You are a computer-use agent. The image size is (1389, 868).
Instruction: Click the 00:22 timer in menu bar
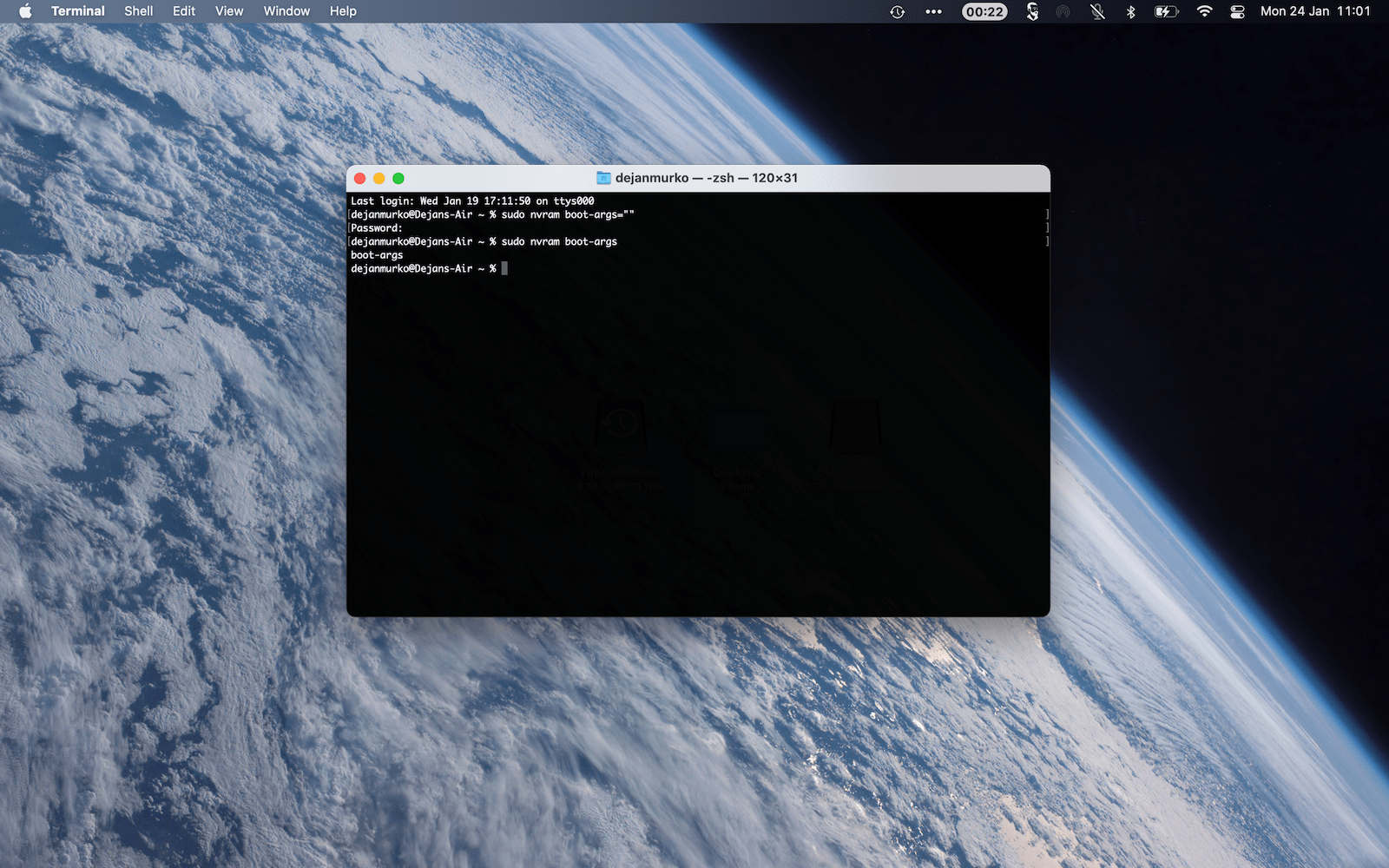[x=984, y=11]
